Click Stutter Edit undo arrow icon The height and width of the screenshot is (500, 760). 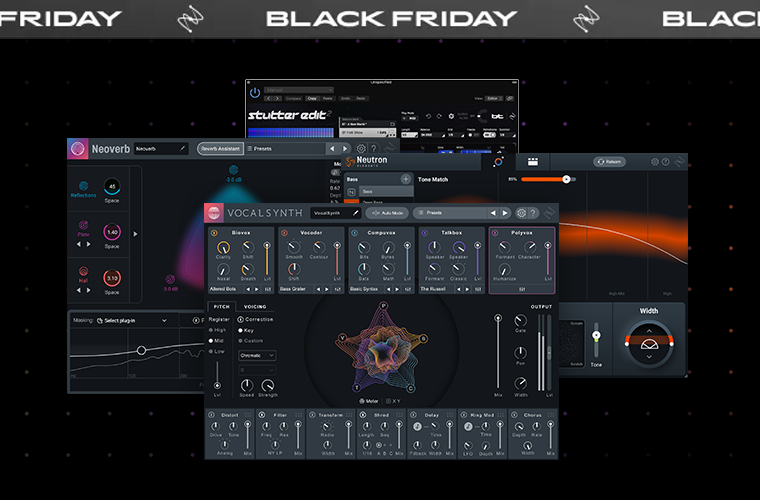coord(428,116)
